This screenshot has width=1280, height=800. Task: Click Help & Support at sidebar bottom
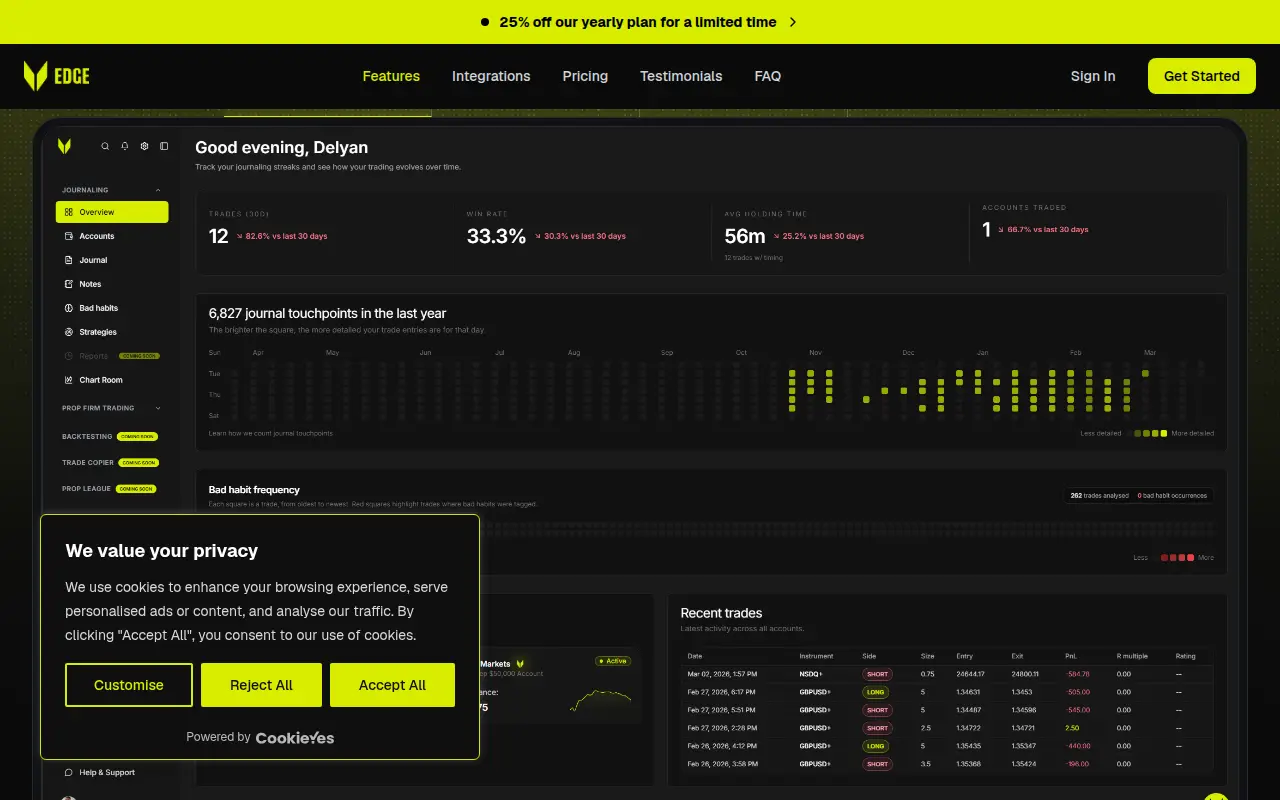pyautogui.click(x=100, y=772)
